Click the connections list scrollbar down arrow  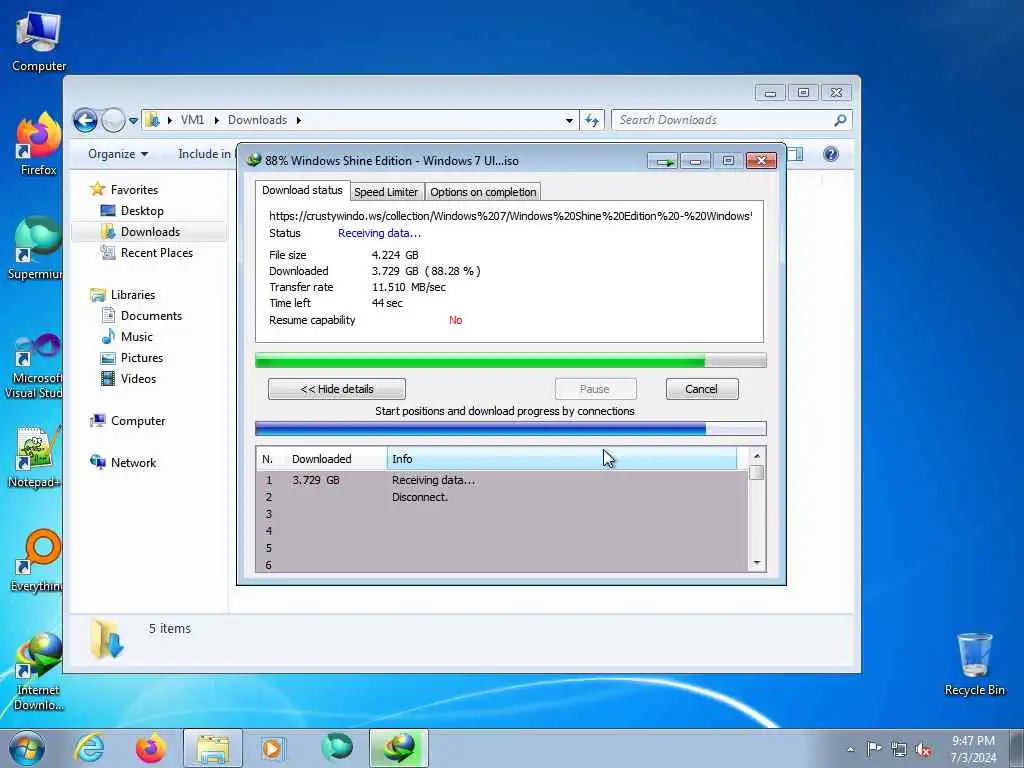(x=756, y=563)
